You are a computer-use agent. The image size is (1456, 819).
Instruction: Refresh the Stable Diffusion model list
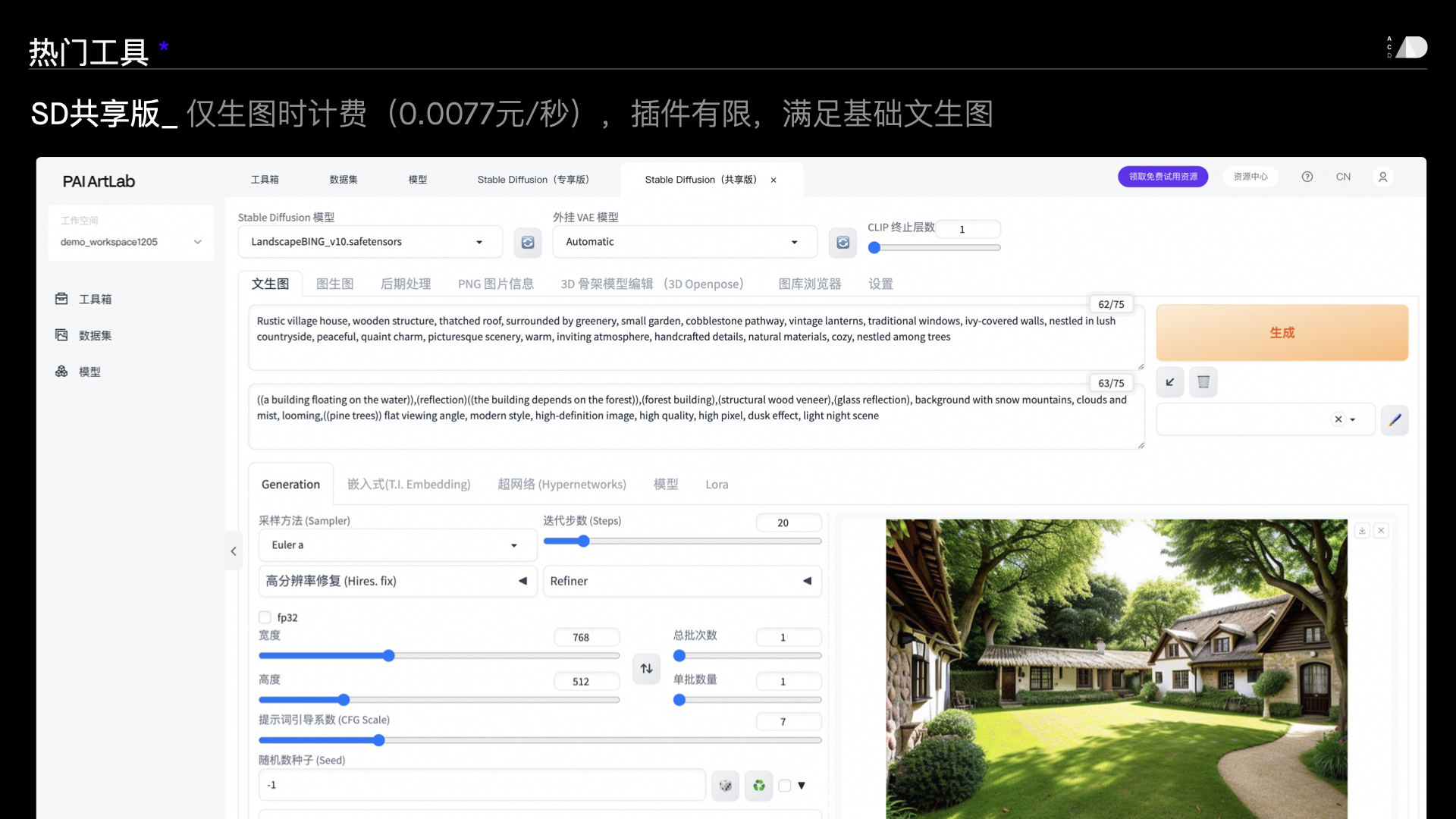coord(528,242)
